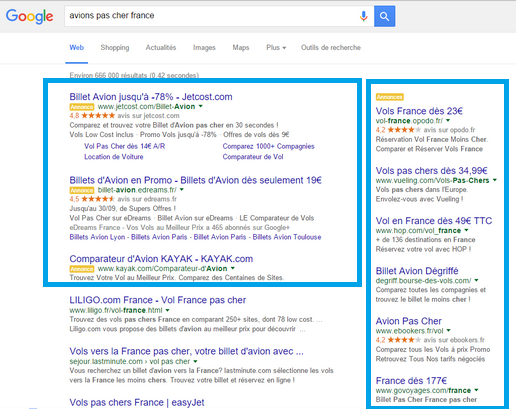This screenshot has height=409, width=516.
Task: Open Vols France dès 23€ ad
Action: (419, 111)
